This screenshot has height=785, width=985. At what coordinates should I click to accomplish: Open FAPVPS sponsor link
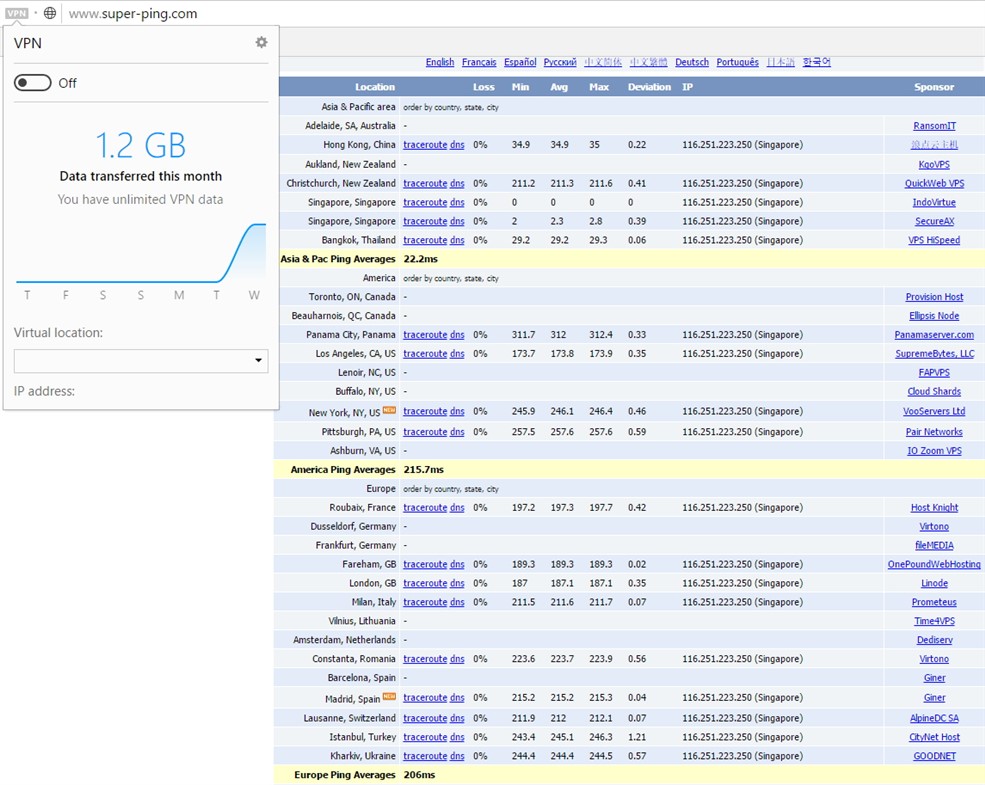click(x=934, y=372)
